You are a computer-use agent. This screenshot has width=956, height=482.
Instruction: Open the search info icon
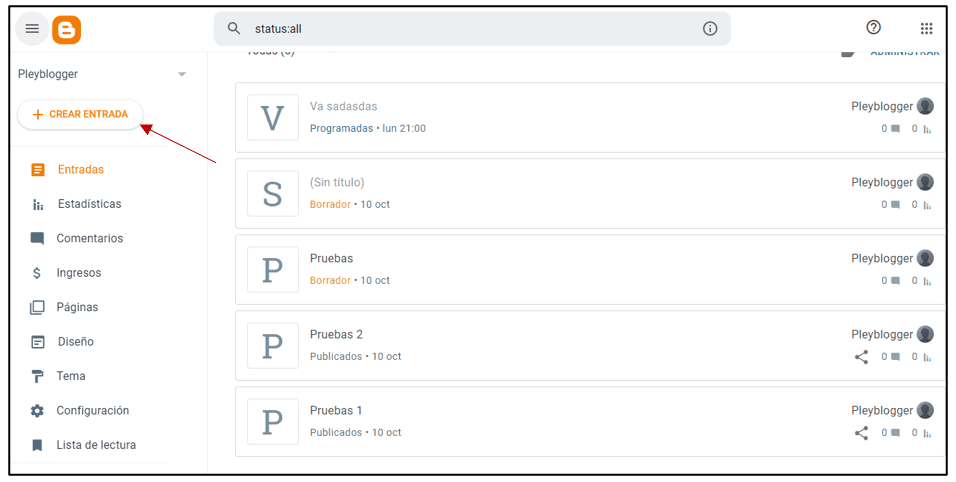[710, 29]
